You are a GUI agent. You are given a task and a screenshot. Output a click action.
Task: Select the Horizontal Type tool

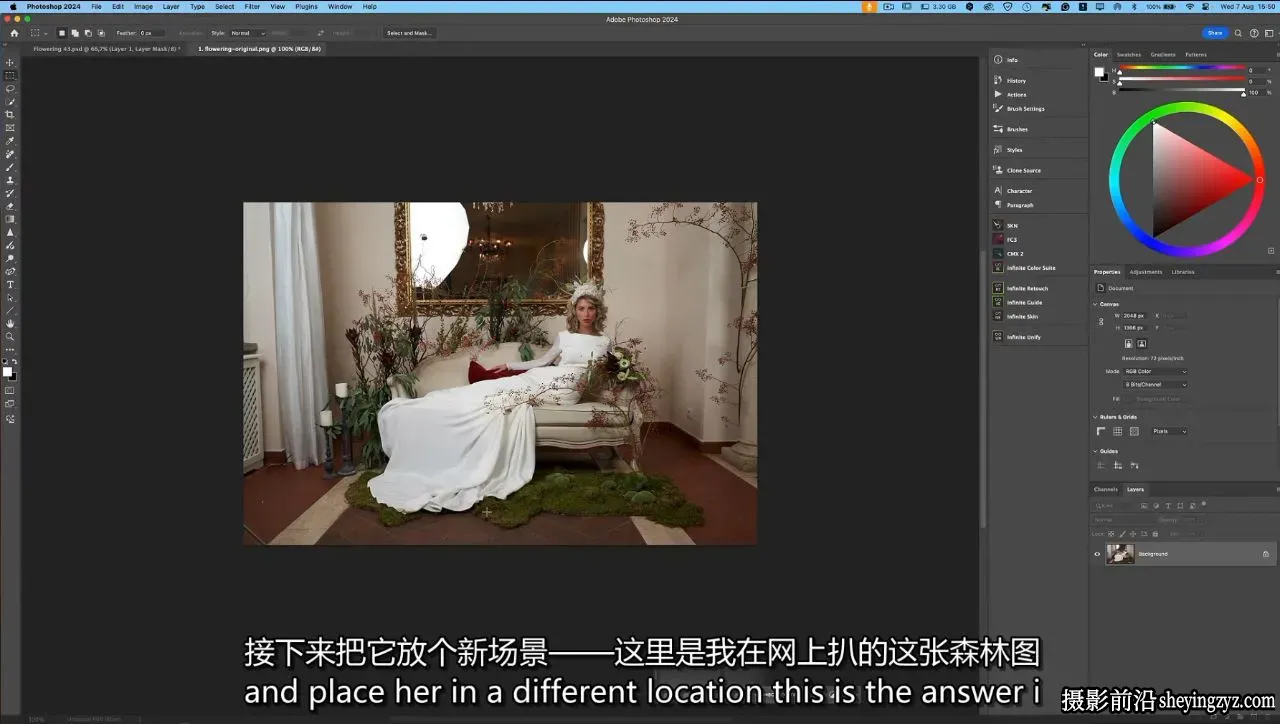pyautogui.click(x=10, y=285)
